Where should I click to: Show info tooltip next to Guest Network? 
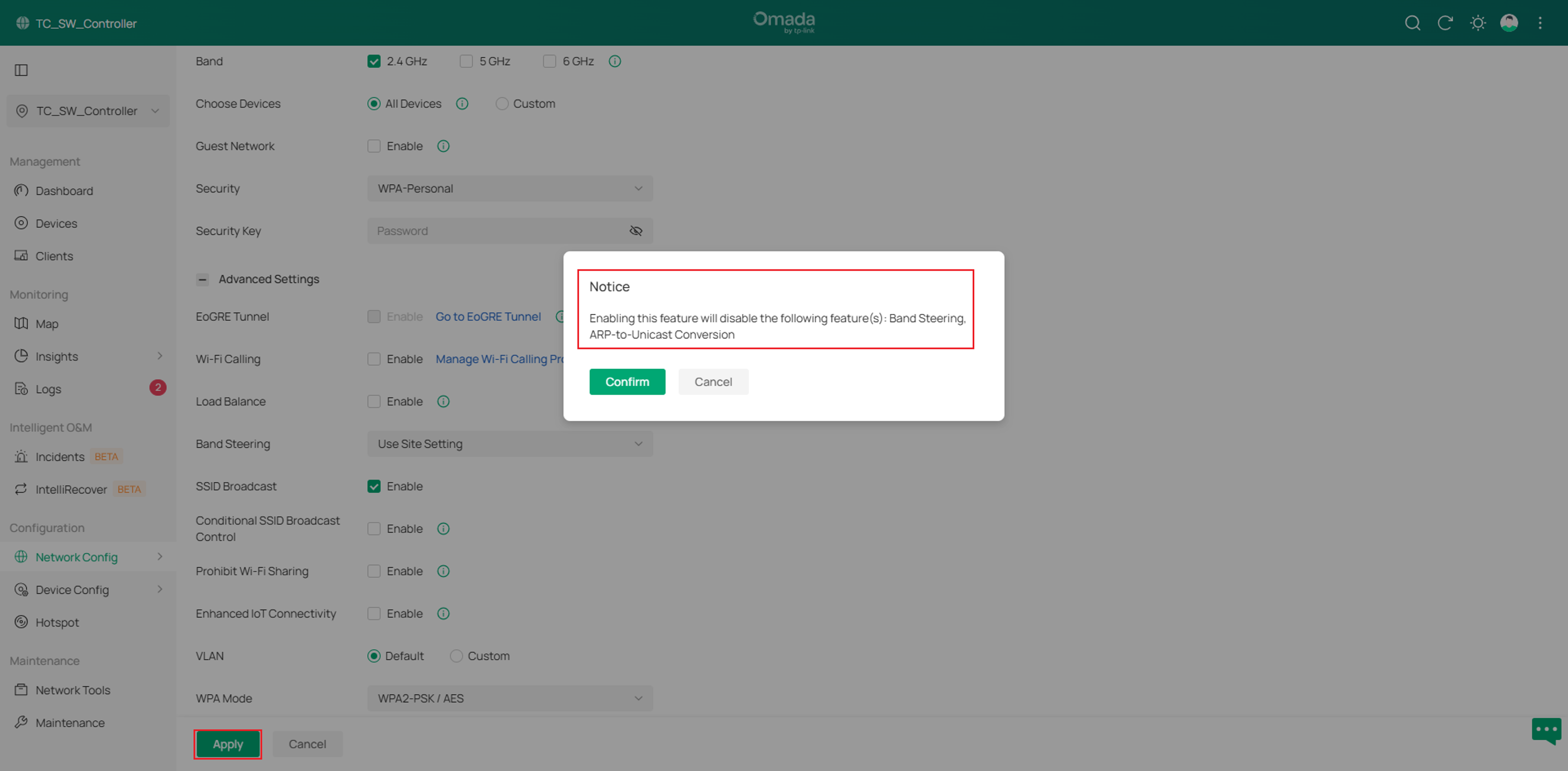click(443, 146)
